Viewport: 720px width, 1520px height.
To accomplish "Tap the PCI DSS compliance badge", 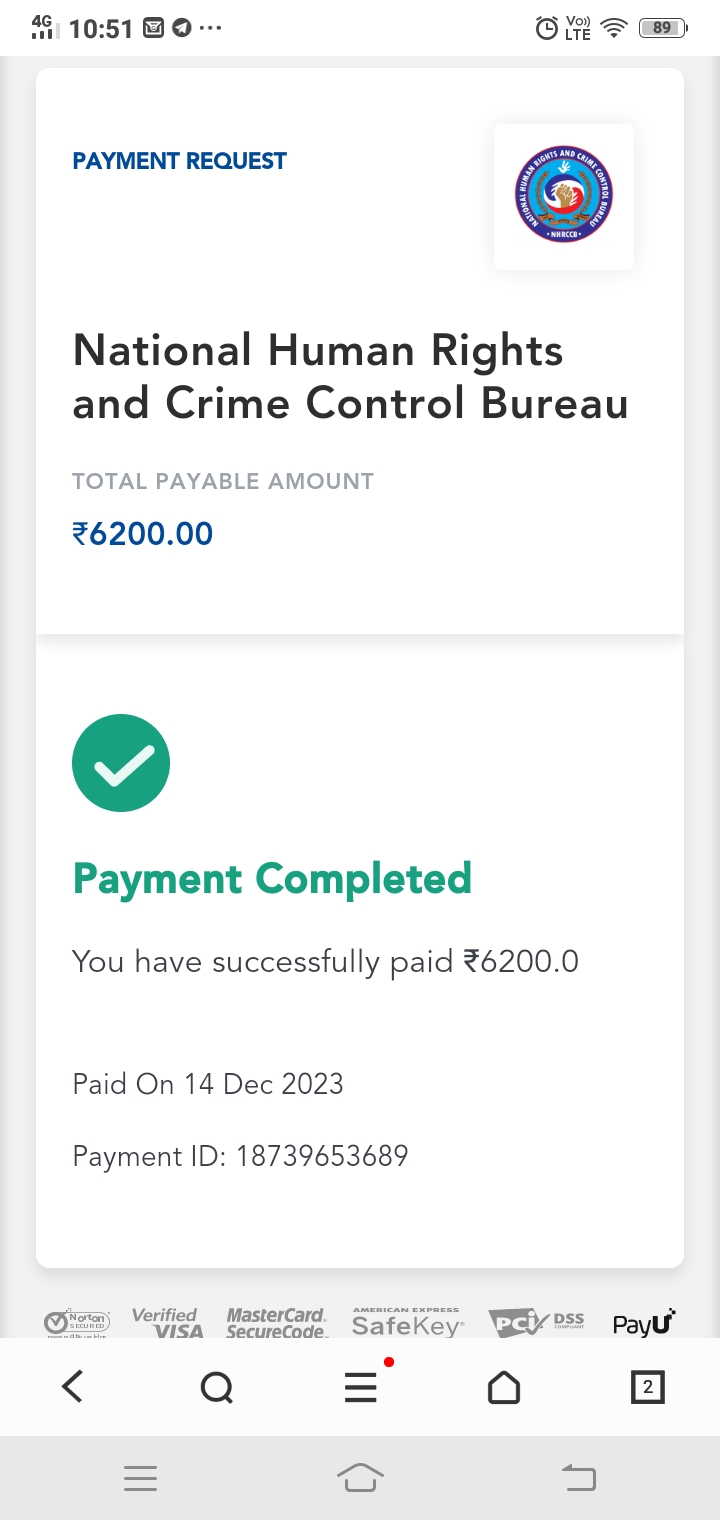I will tap(536, 1323).
